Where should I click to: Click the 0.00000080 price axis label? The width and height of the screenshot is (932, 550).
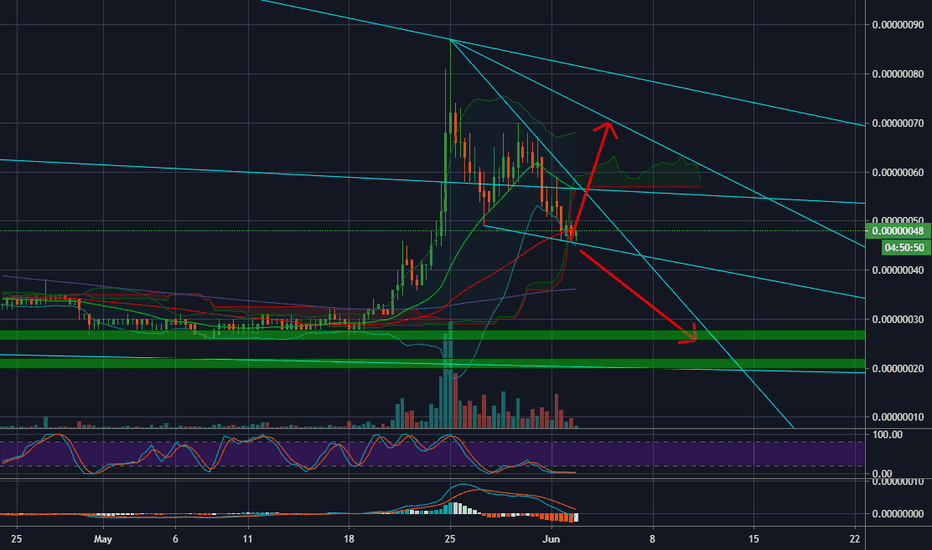tap(898, 74)
